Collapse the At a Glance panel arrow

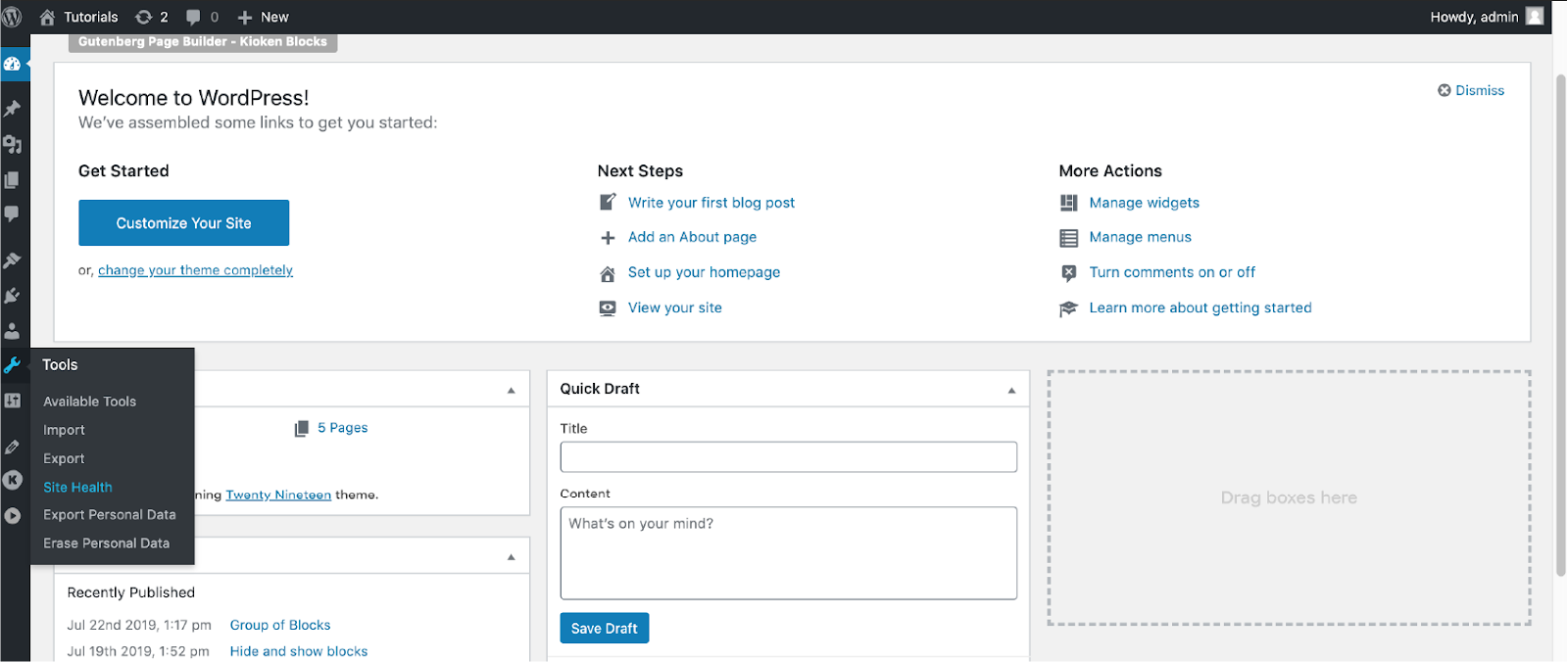pyautogui.click(x=511, y=390)
